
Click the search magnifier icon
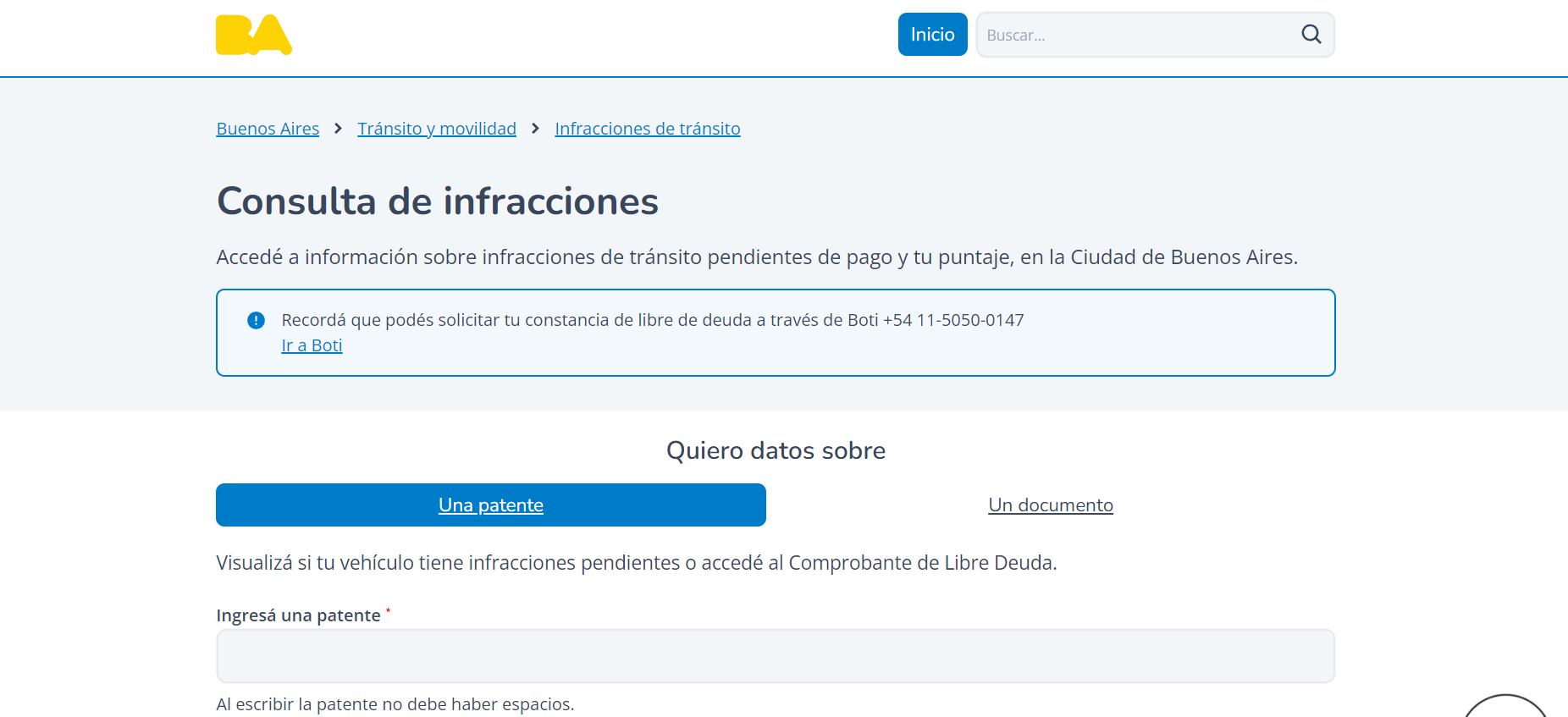[1311, 35]
